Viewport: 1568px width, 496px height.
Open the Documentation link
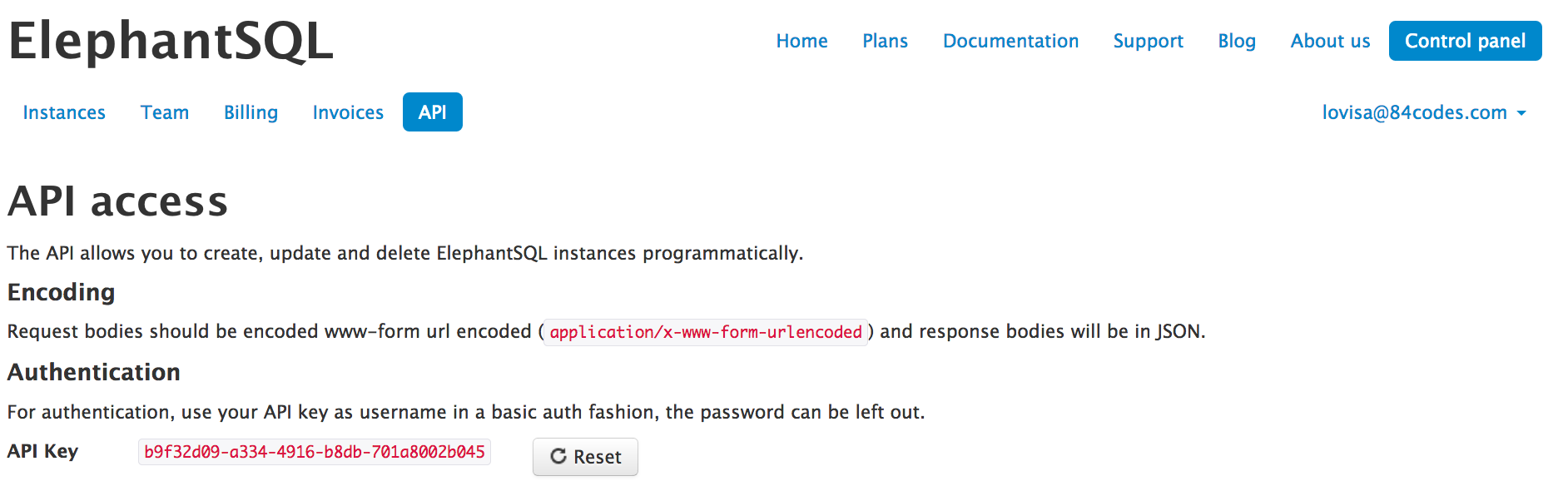coord(1010,41)
